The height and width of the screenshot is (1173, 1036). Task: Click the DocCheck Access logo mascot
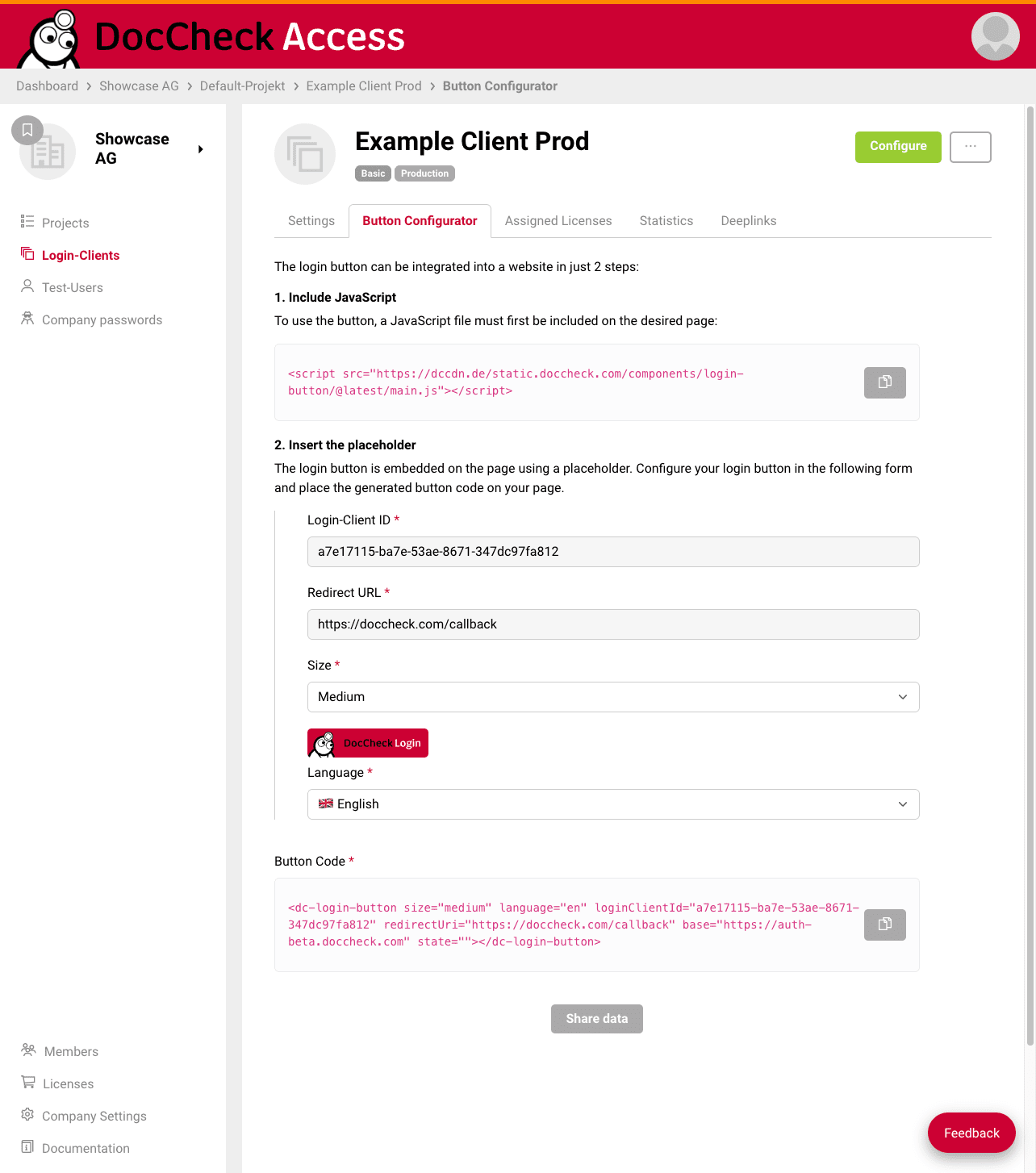point(51,39)
